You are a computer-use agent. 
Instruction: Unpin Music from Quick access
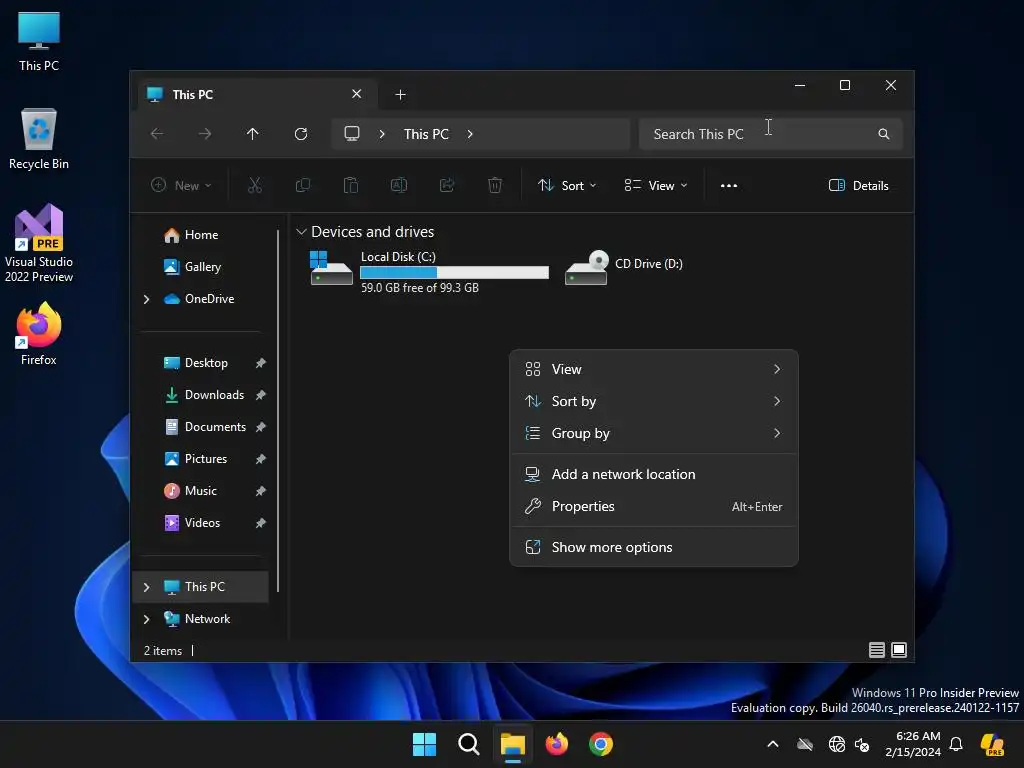coord(261,490)
